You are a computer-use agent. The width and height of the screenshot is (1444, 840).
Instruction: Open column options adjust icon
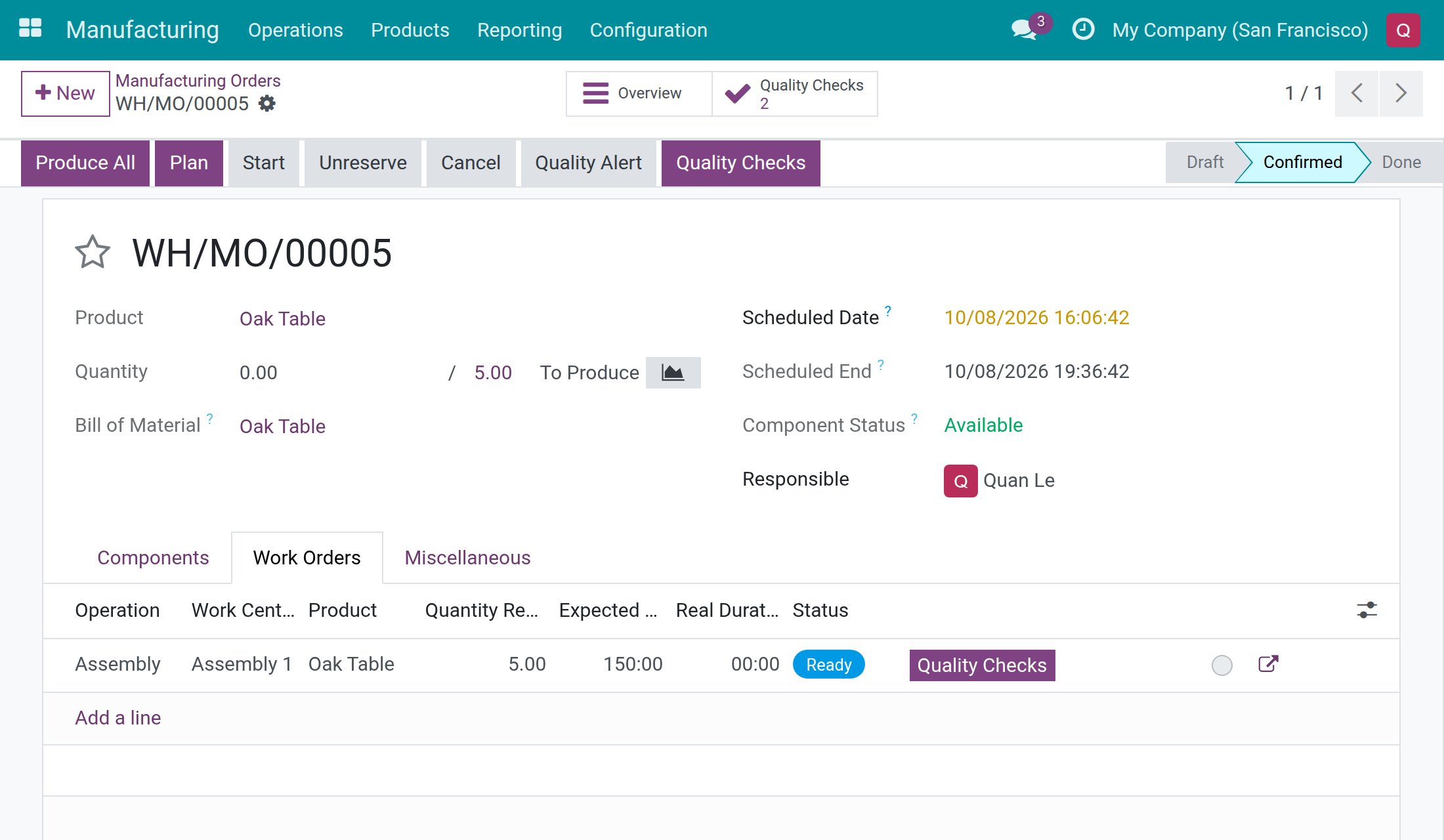pos(1367,610)
